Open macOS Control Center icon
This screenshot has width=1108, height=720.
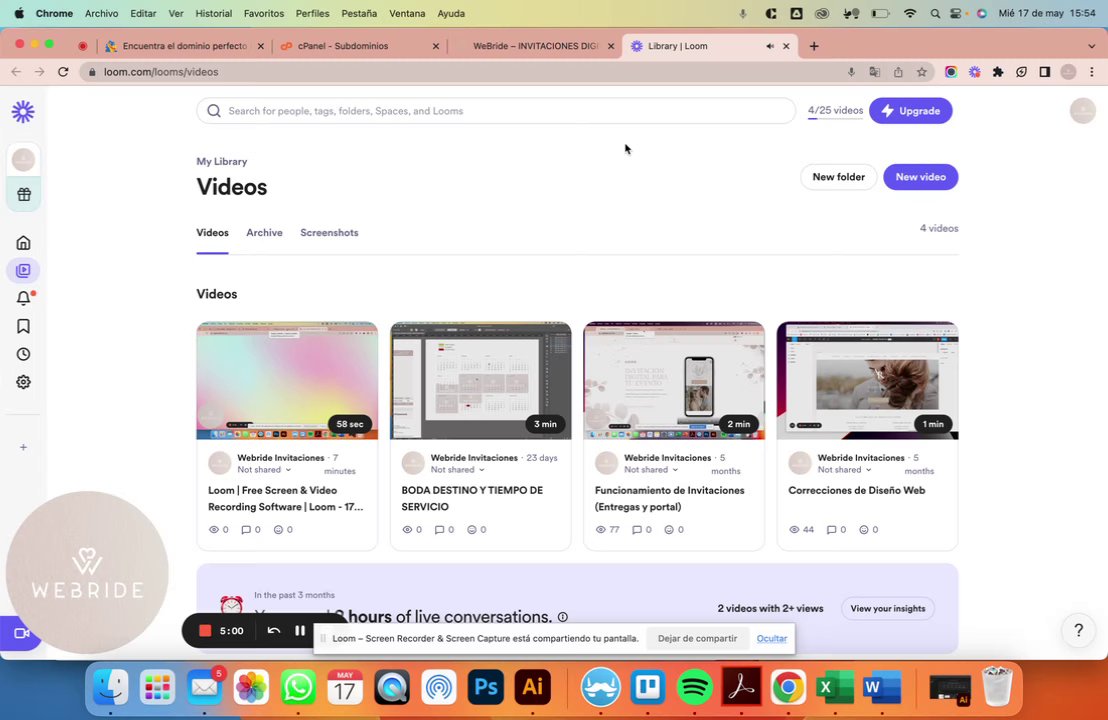957,13
